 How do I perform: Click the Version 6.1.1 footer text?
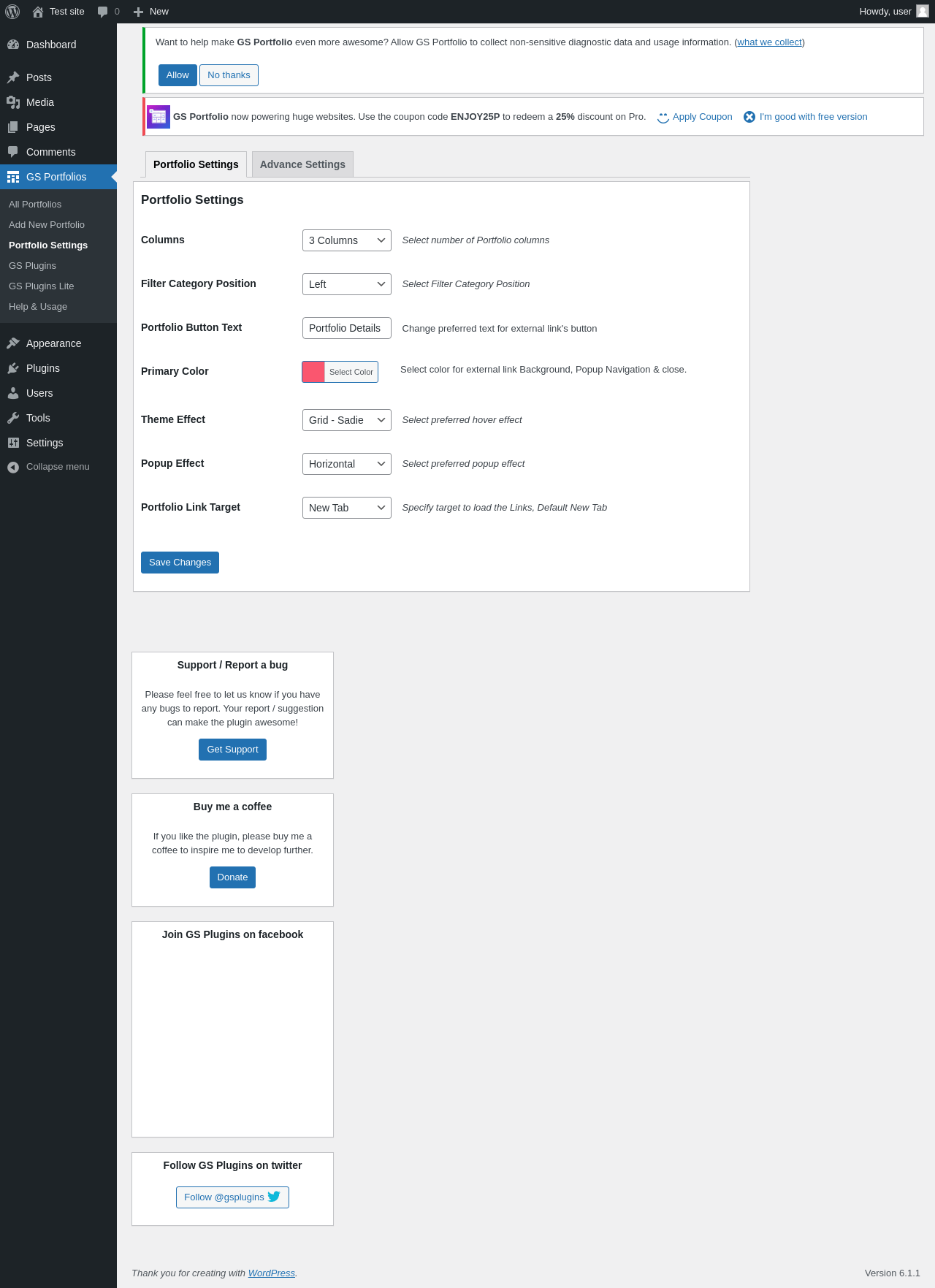(893, 1273)
